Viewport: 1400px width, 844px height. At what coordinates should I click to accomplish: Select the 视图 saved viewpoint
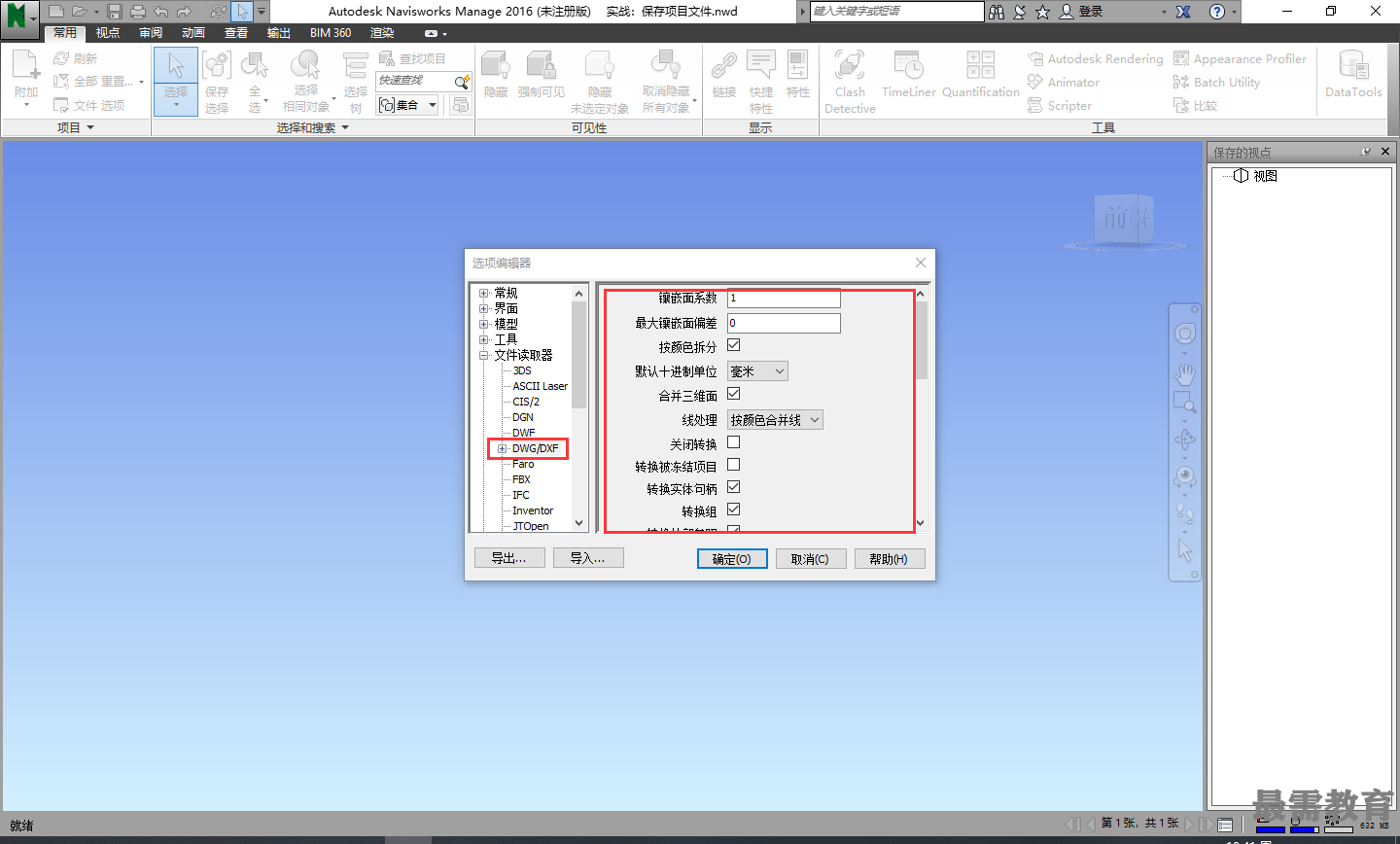pyautogui.click(x=1265, y=176)
